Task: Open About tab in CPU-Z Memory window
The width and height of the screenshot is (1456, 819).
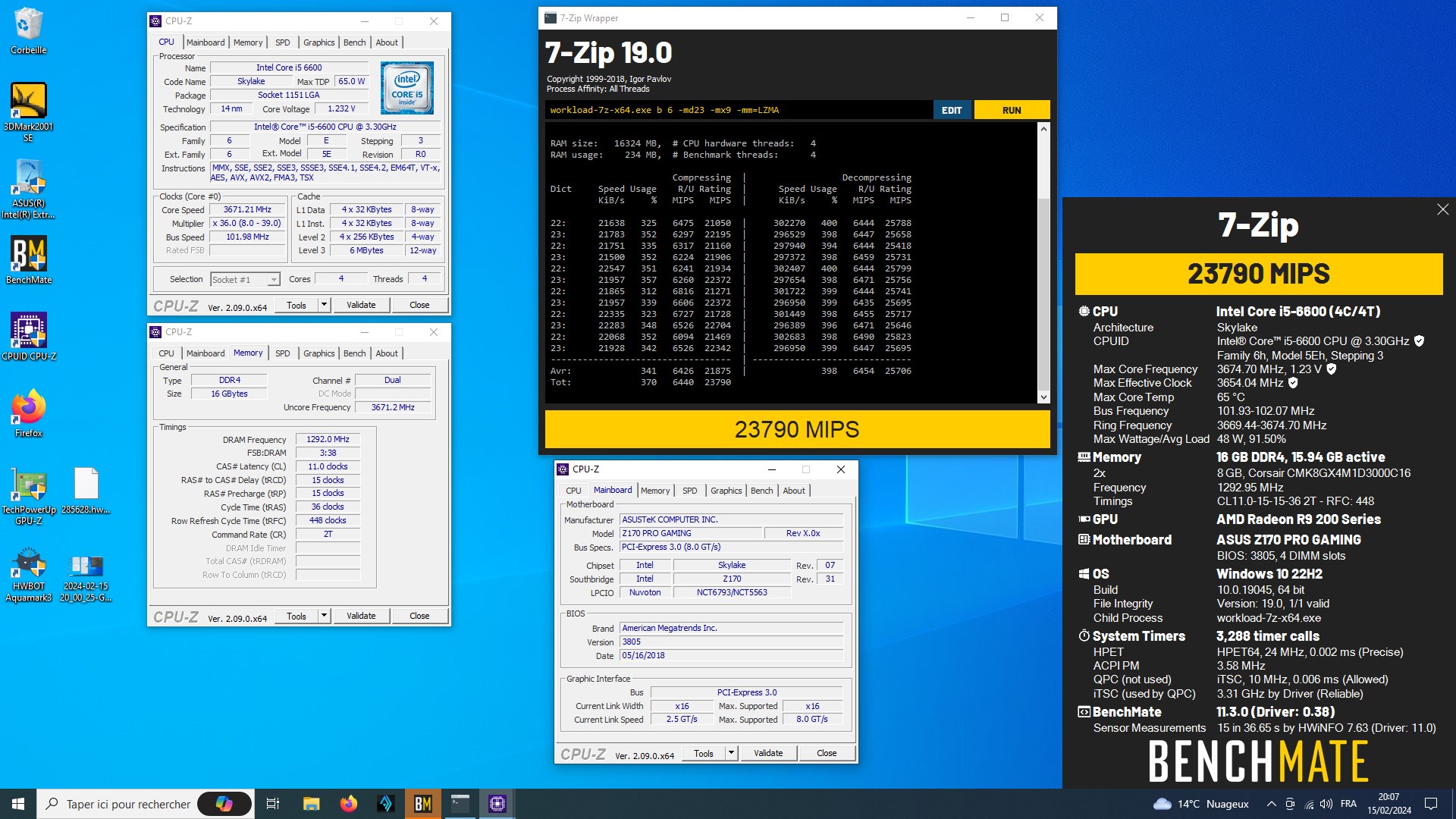Action: (x=387, y=353)
